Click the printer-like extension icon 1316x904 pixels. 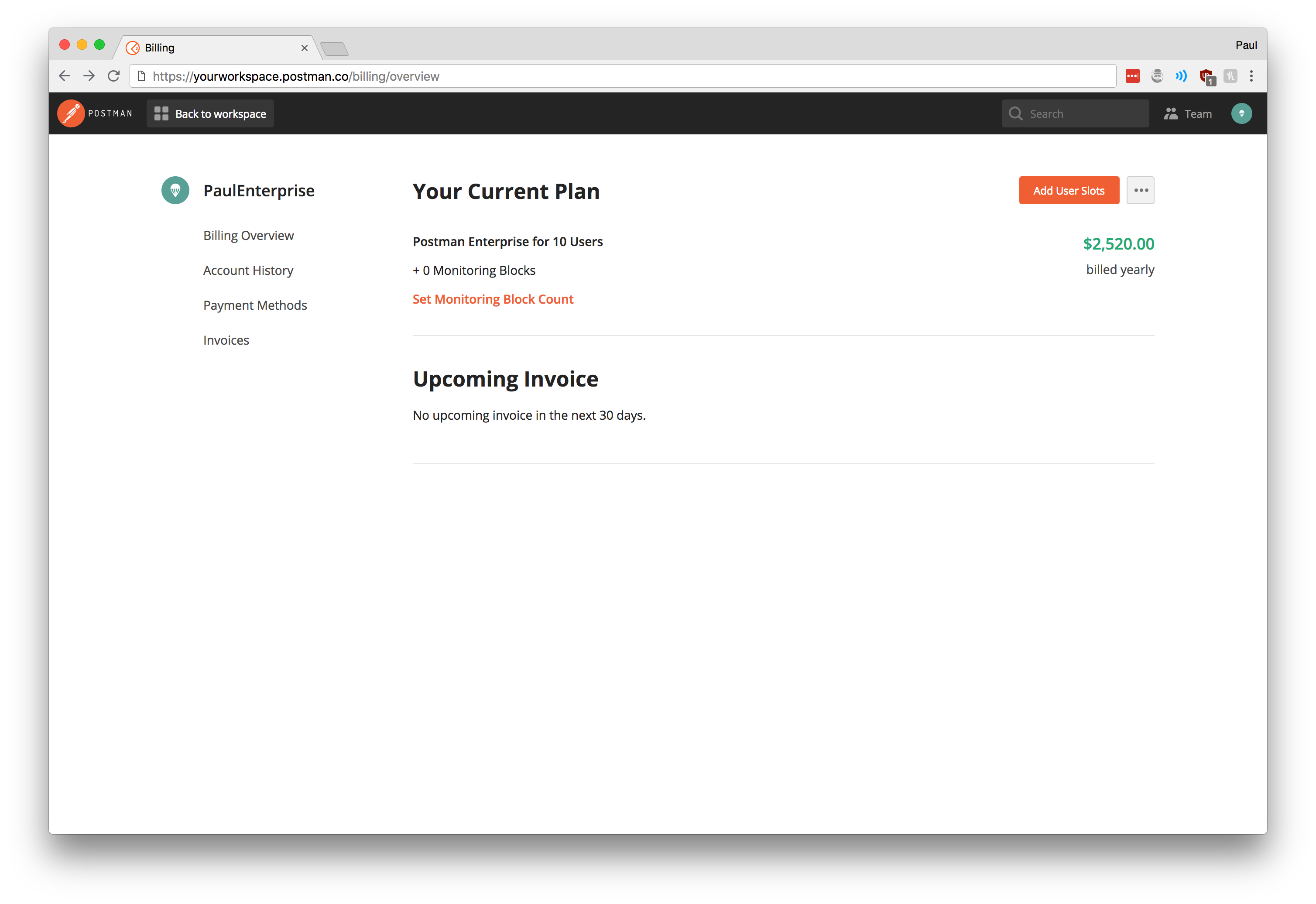point(1157,76)
